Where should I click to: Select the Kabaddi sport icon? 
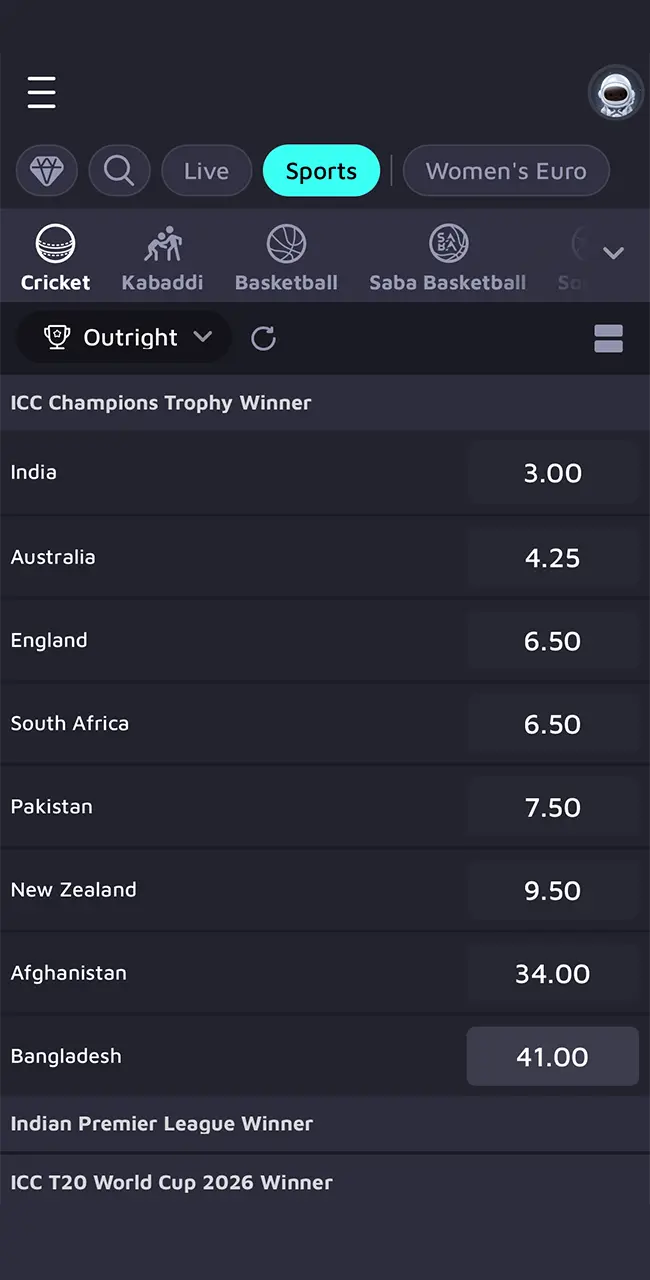click(162, 257)
